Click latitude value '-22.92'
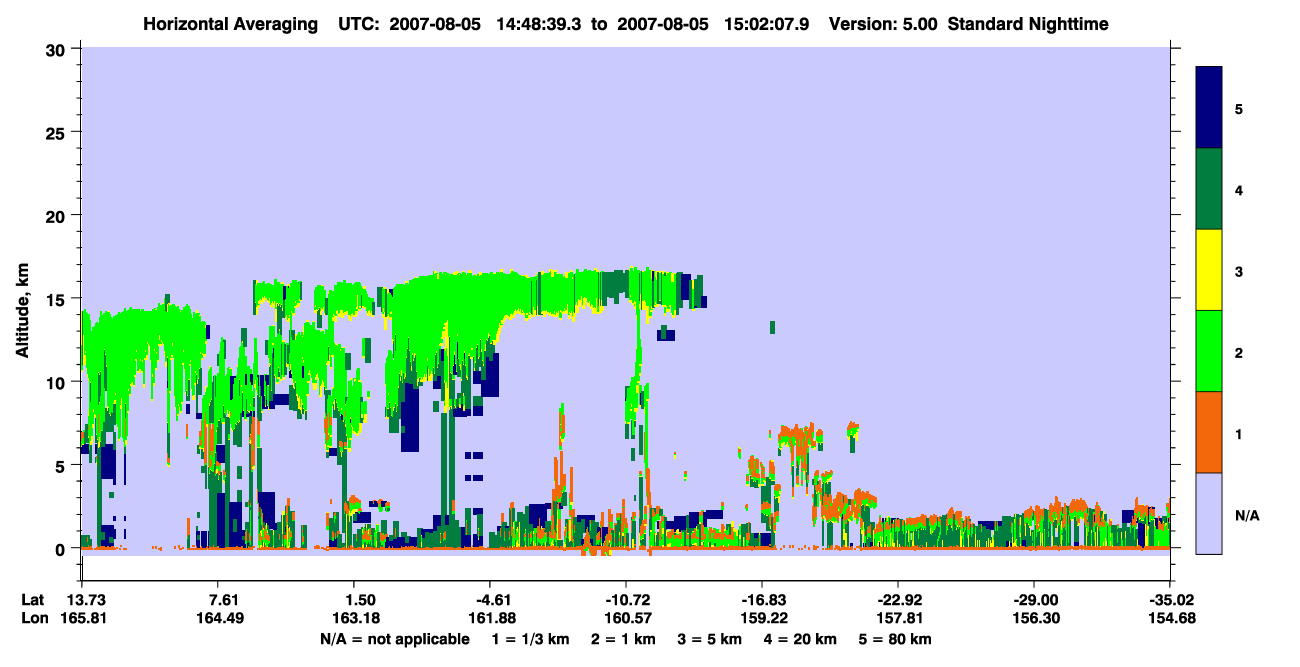 tap(899, 600)
